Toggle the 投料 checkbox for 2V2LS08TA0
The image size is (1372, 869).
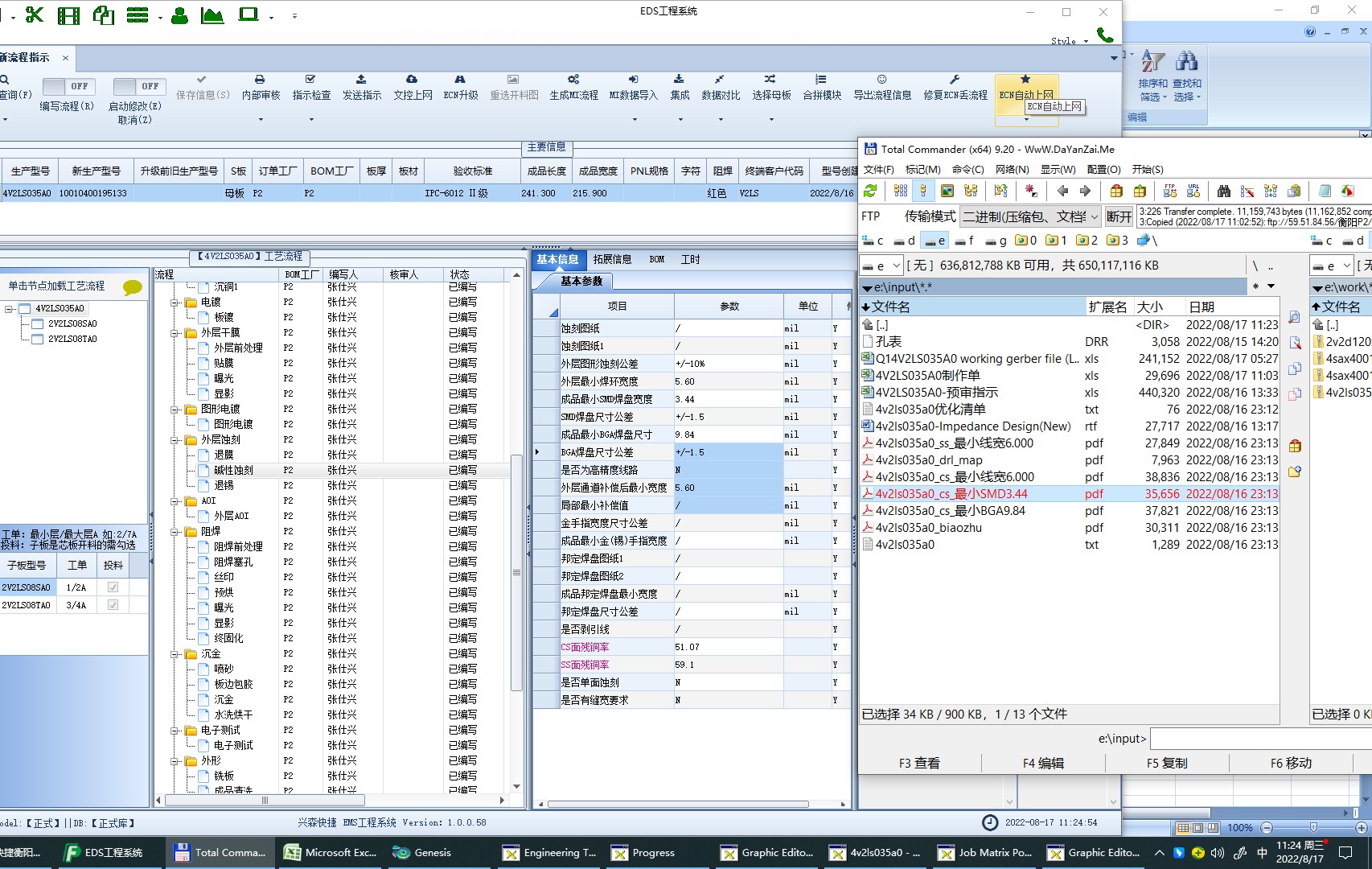(113, 605)
